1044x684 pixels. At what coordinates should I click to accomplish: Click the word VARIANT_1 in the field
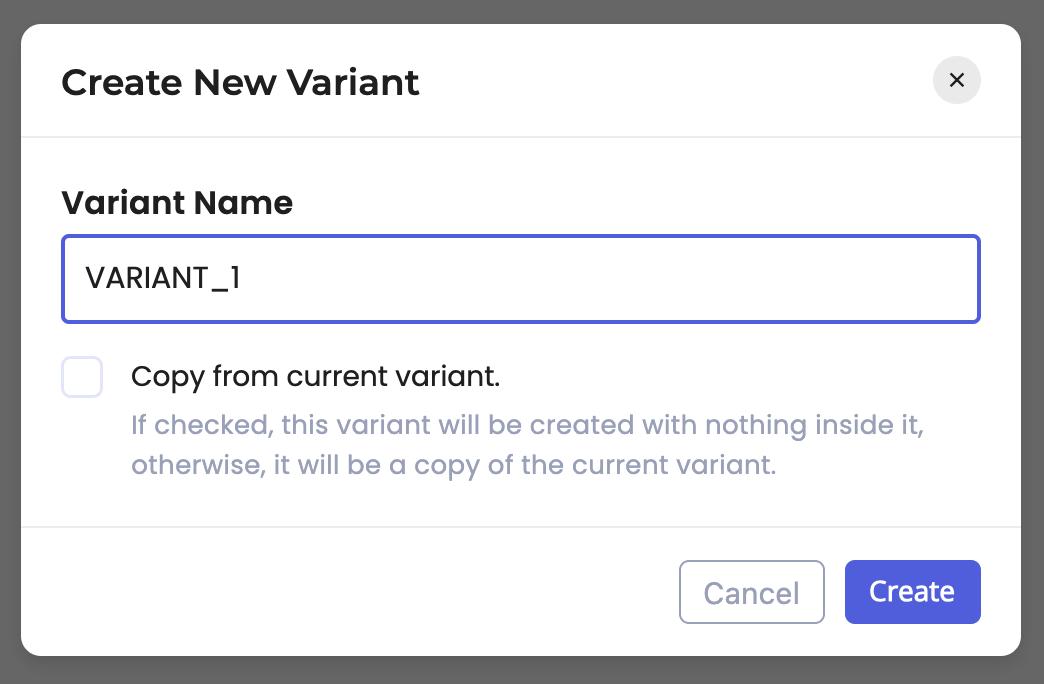click(162, 278)
